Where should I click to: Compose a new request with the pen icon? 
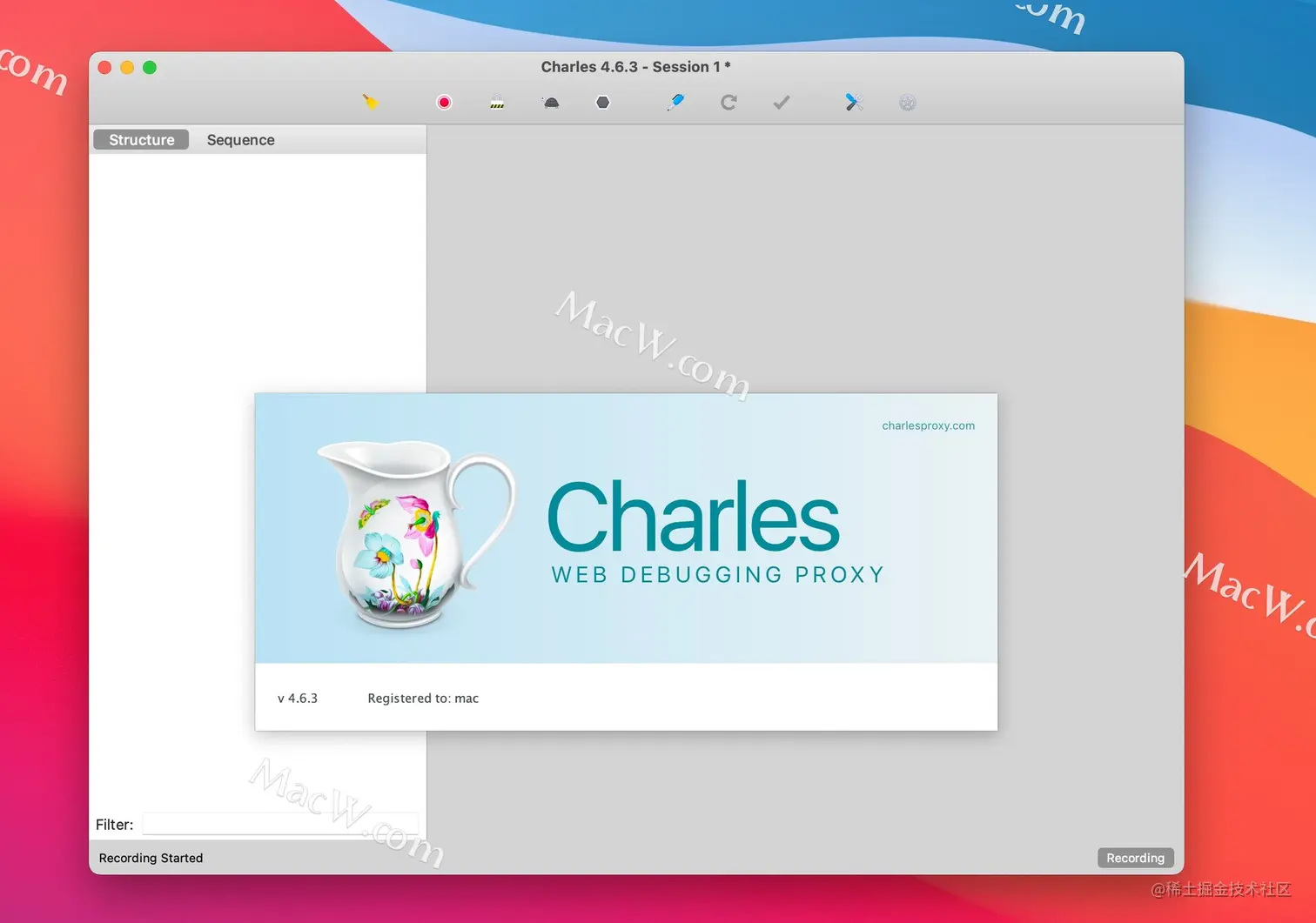675,103
